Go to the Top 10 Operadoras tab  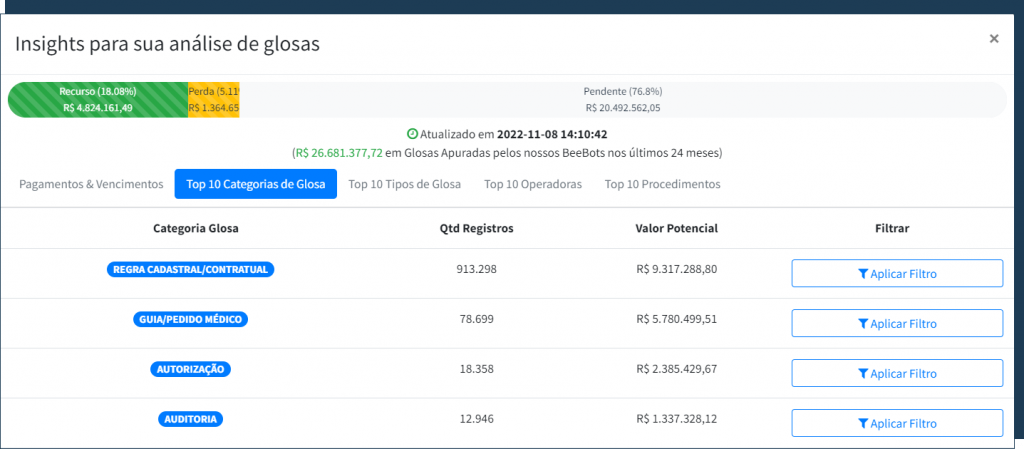[532, 184]
